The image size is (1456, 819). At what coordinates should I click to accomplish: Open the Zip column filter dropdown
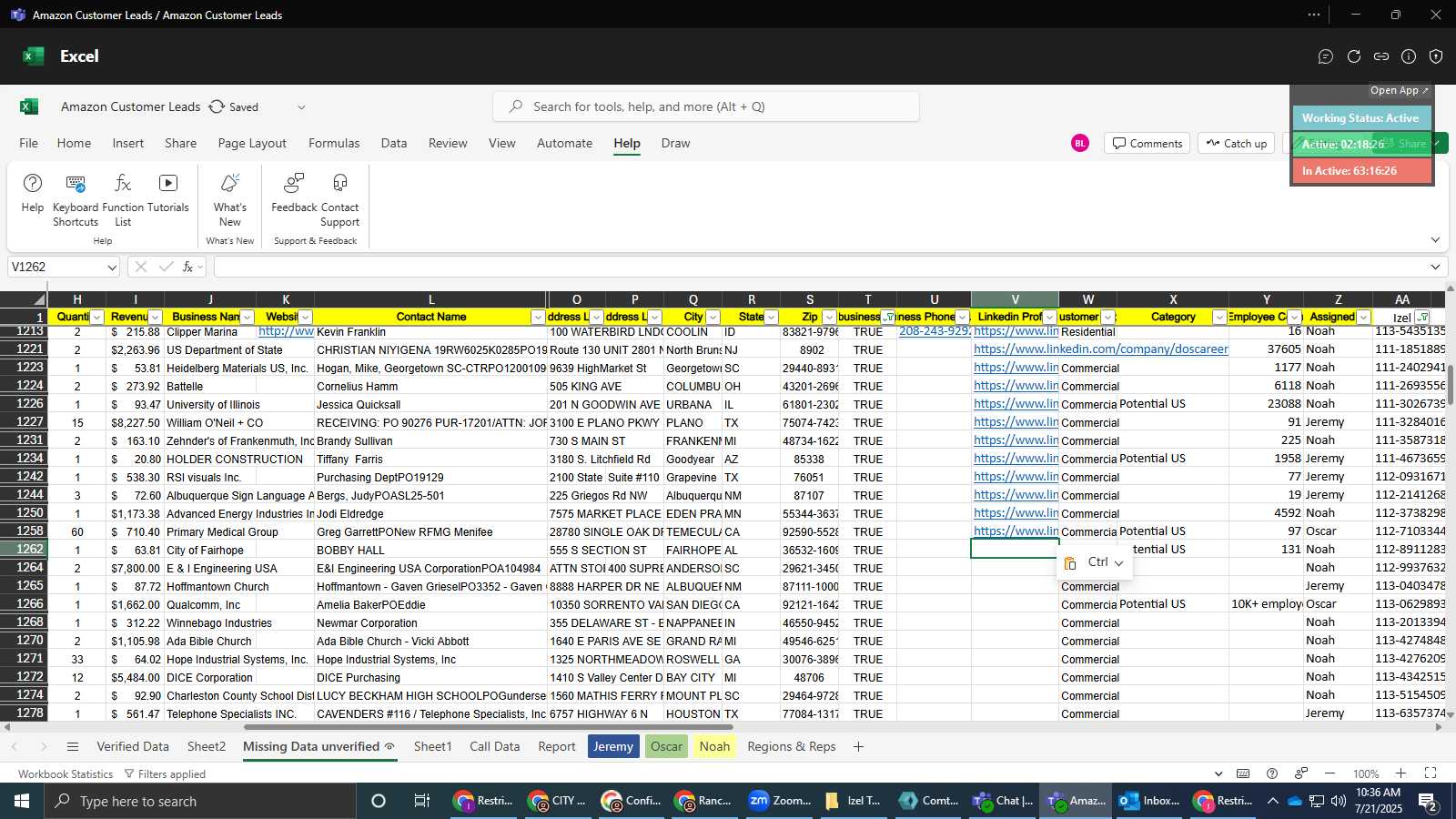[829, 317]
